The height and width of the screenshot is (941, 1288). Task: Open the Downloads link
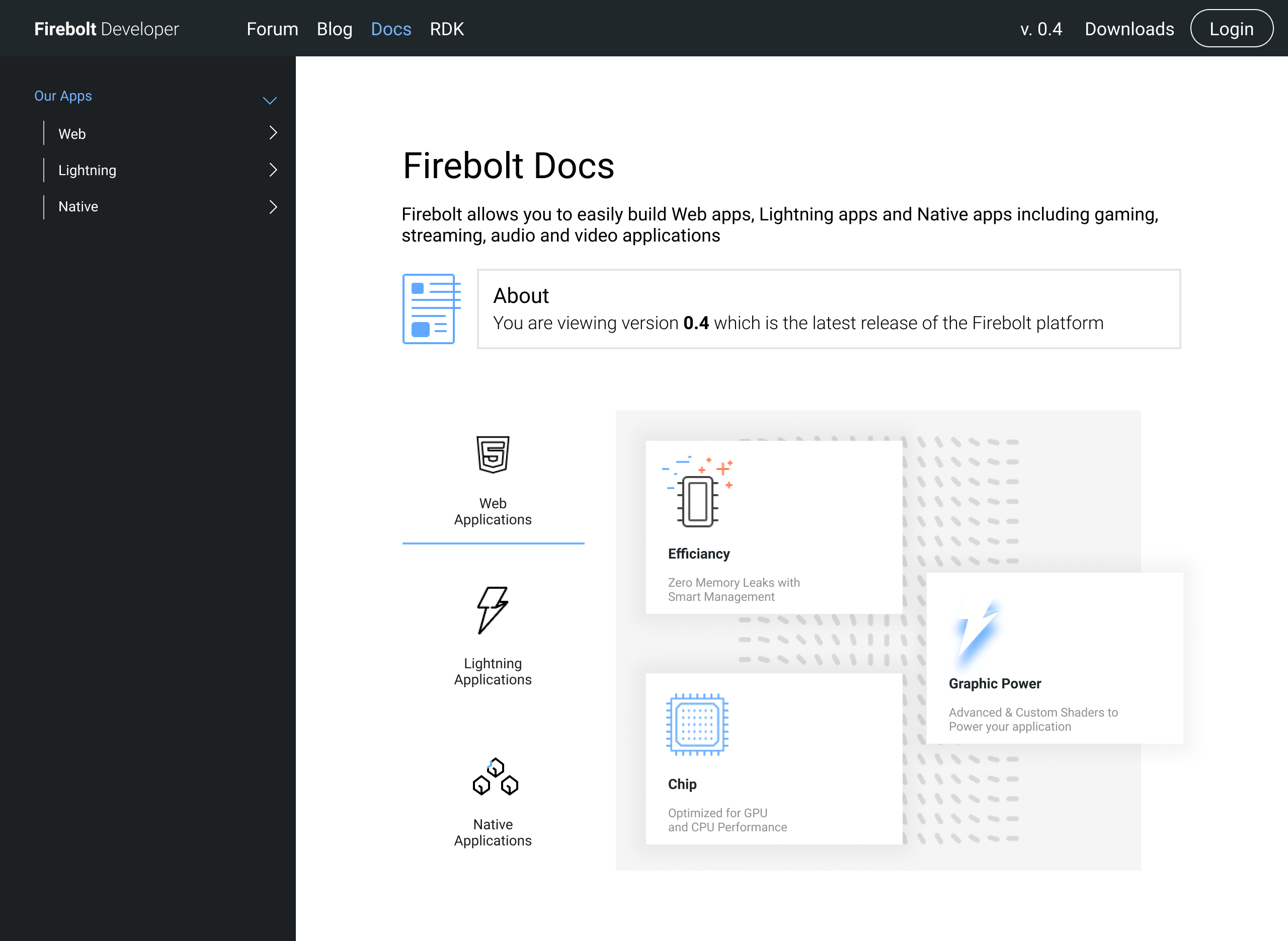1129,29
